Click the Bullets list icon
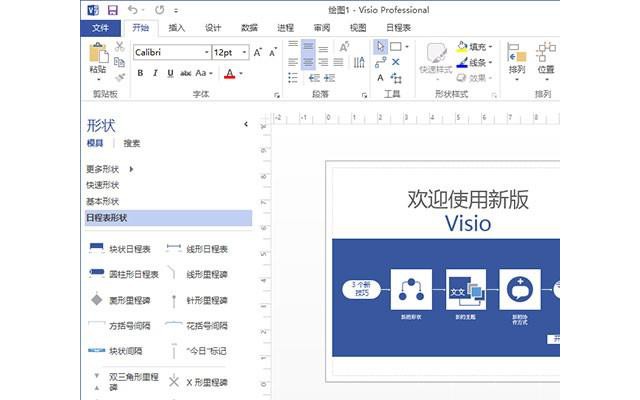This screenshot has height=400, width=640. click(293, 78)
